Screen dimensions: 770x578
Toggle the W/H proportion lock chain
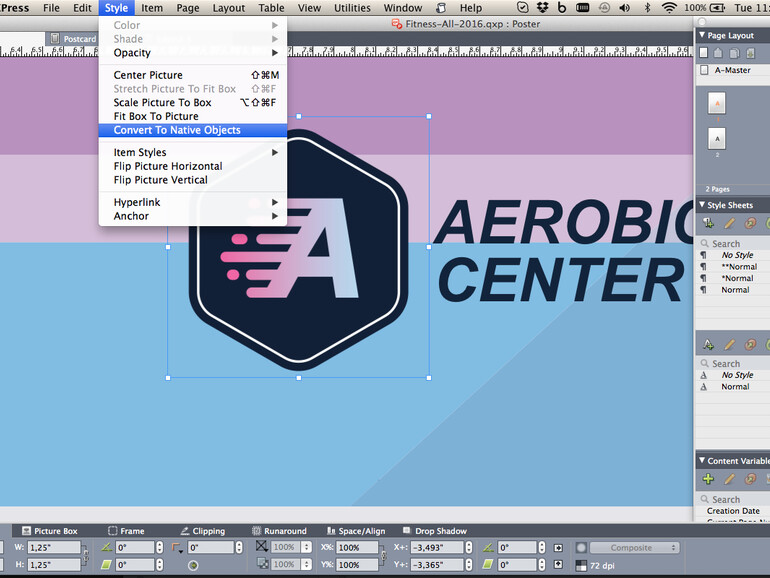(86, 555)
